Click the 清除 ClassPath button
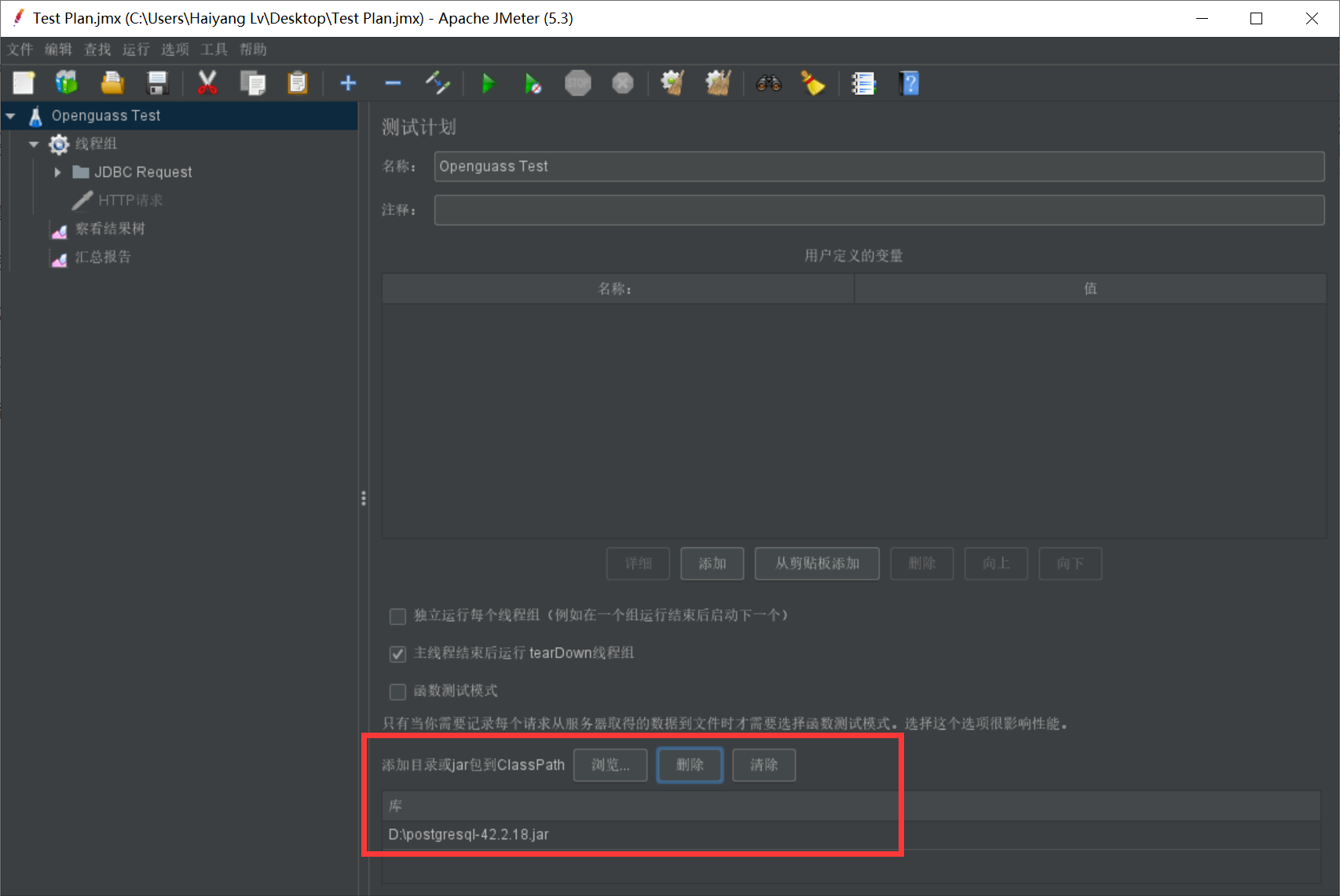 tap(763, 765)
